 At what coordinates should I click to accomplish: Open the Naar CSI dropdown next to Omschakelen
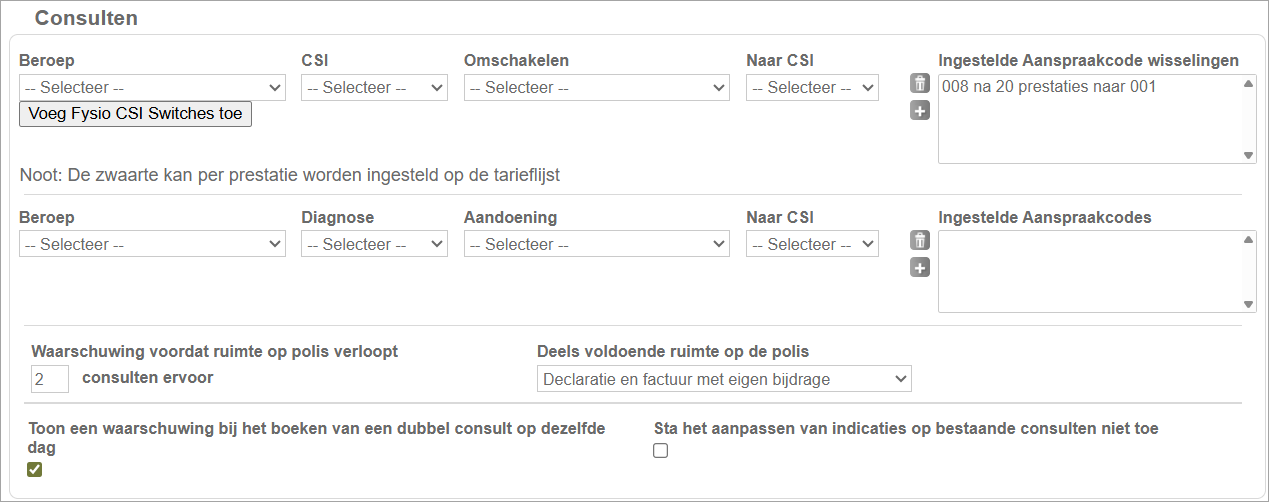(812, 88)
